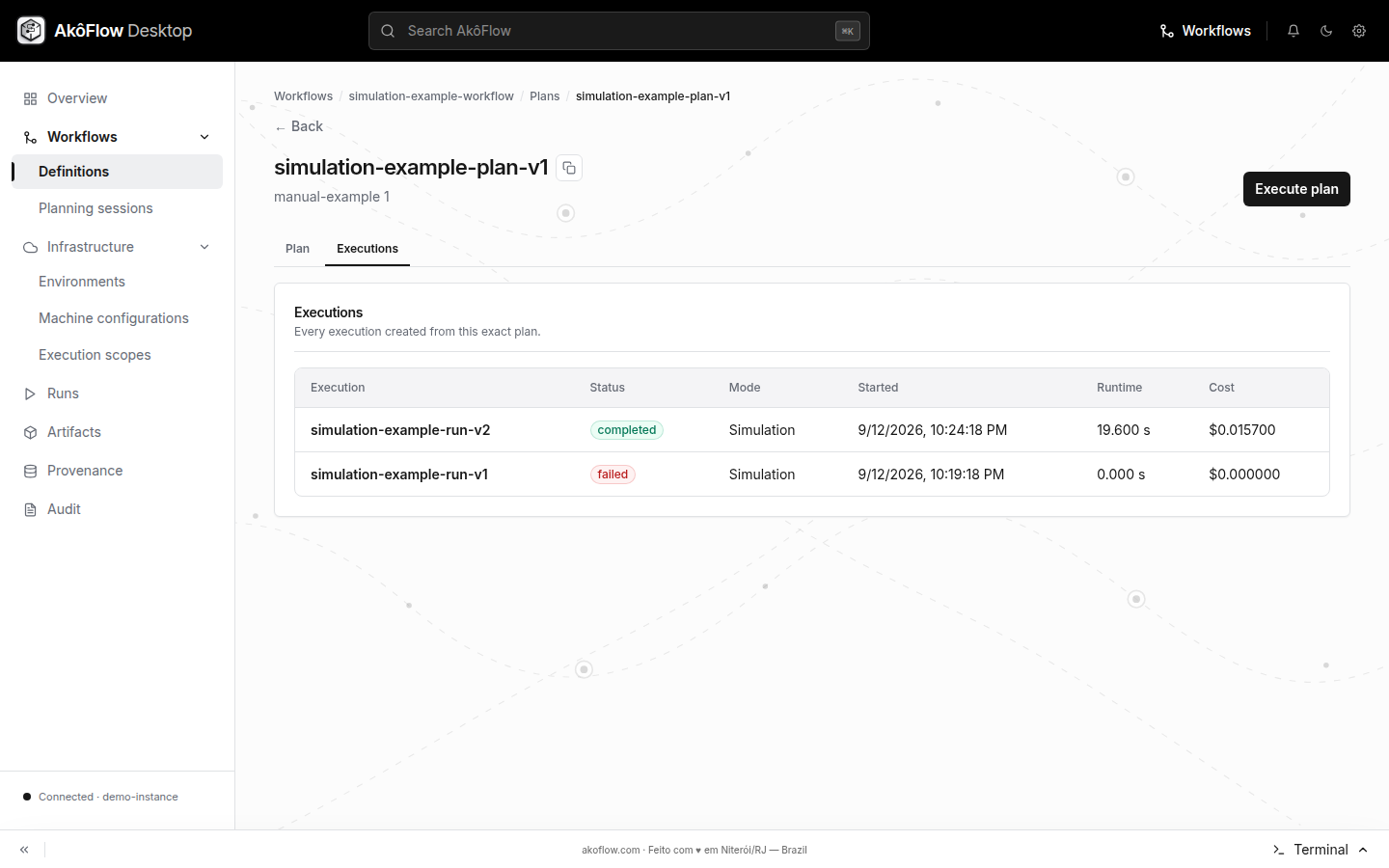Open the notifications bell
The image size is (1389, 868).
pos(1294,31)
